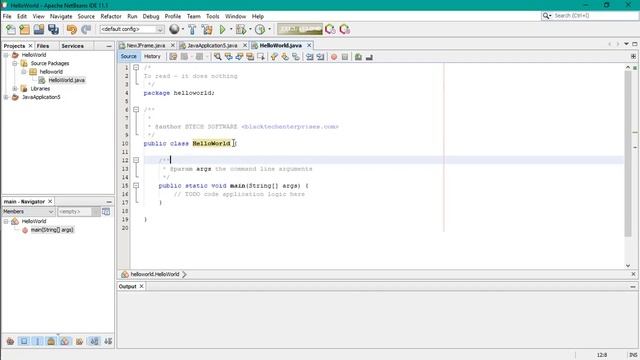Click the Debug Project icon
This screenshot has width=640, height=360.
[x=241, y=29]
